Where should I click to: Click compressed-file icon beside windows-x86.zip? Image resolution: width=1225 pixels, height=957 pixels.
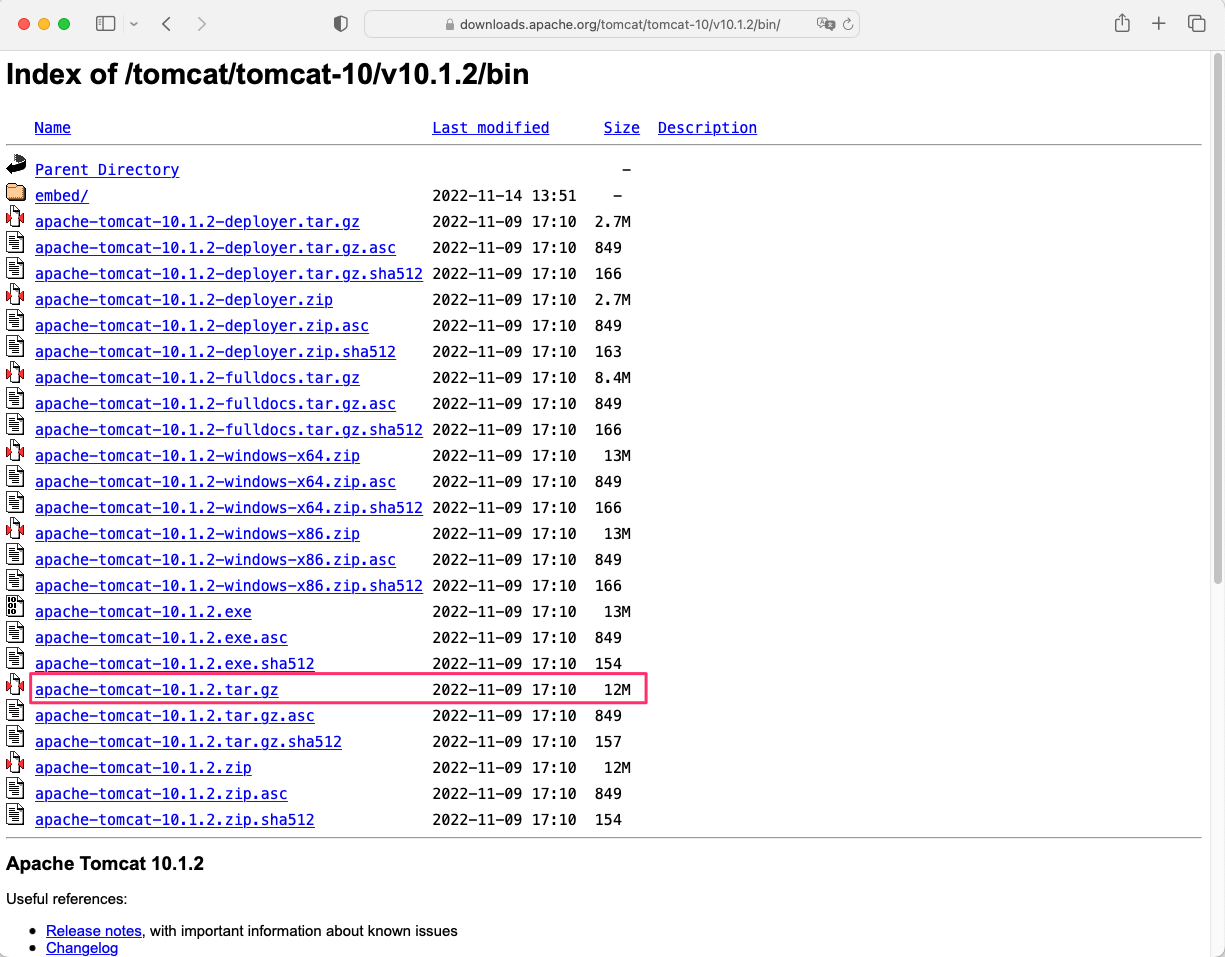pos(15,529)
